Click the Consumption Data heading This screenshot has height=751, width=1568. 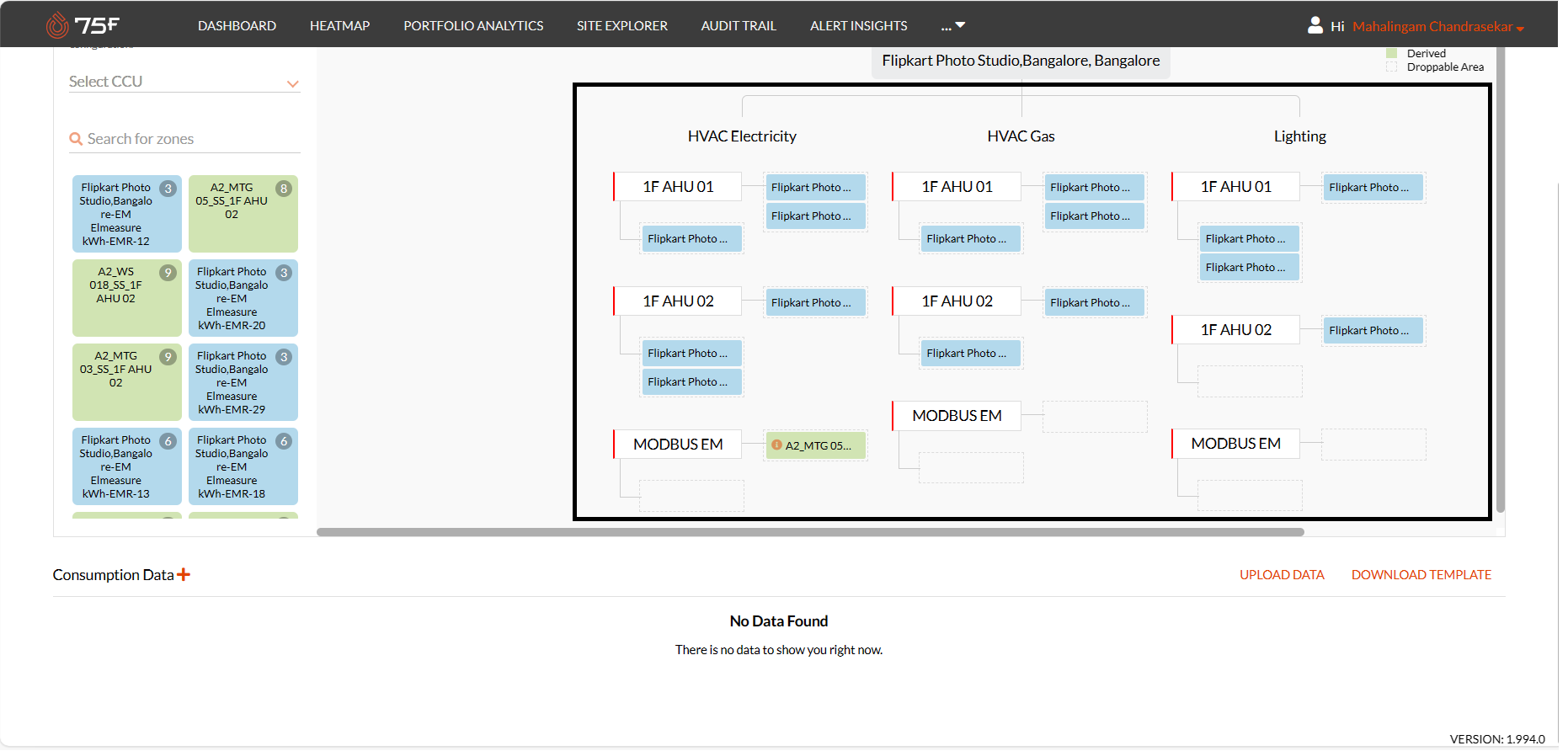113,574
